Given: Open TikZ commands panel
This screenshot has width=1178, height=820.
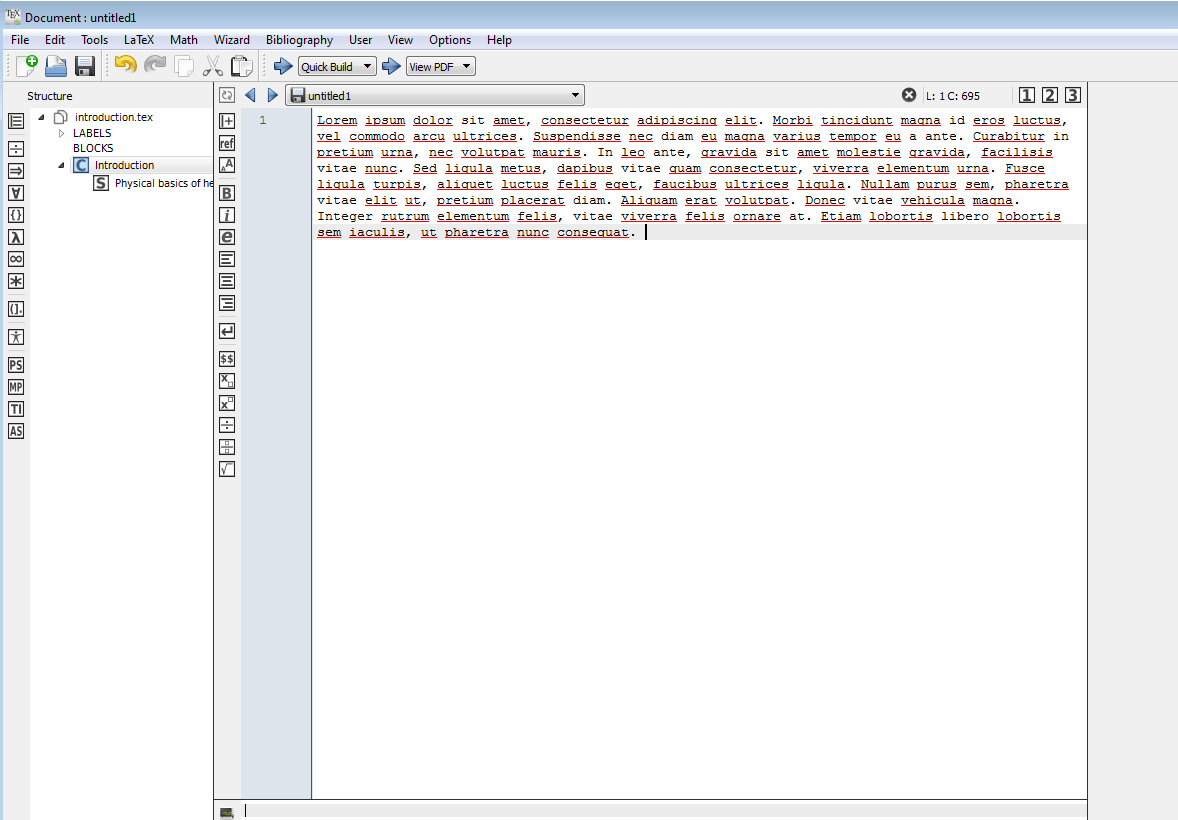Looking at the screenshot, I should [x=16, y=409].
